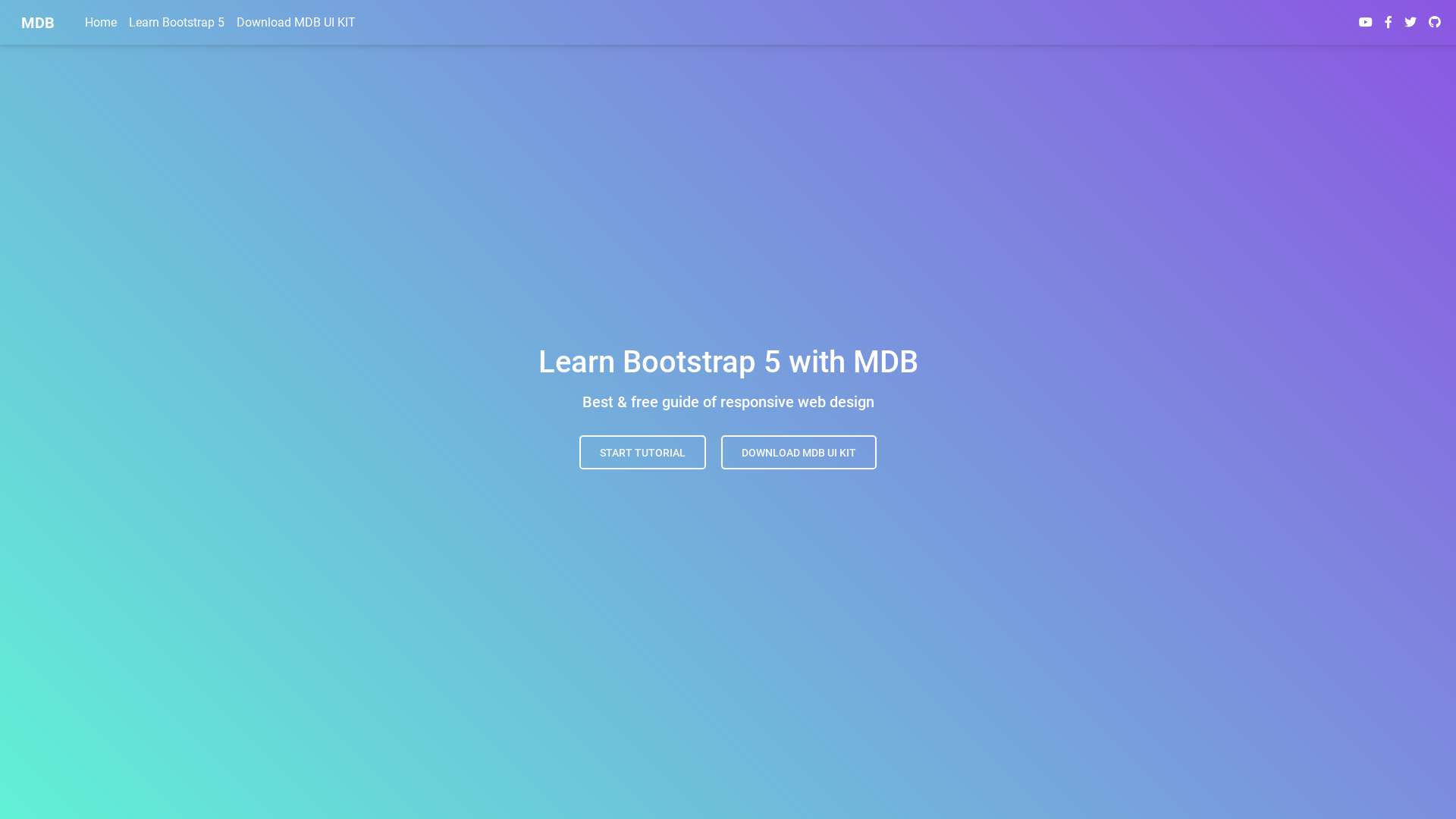Click the word 'Learn' starting the main heading
1456x819 pixels.
[576, 362]
